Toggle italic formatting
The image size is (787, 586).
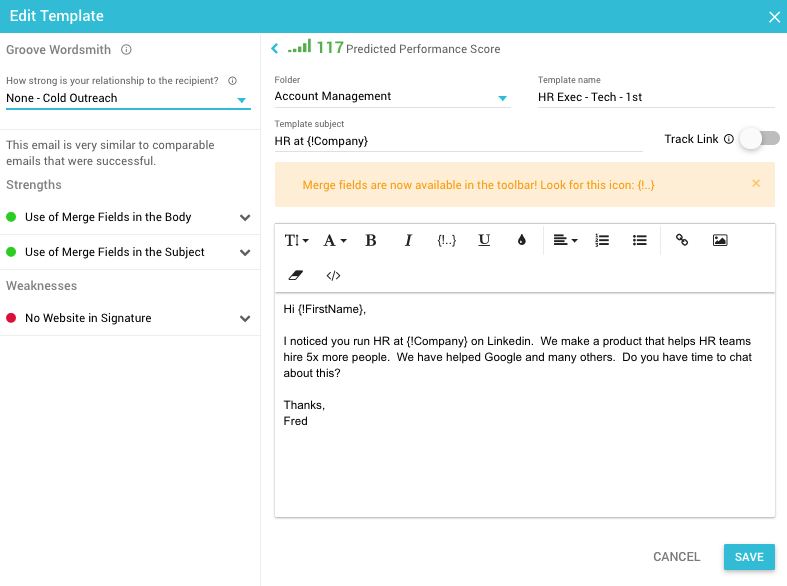[x=409, y=240]
